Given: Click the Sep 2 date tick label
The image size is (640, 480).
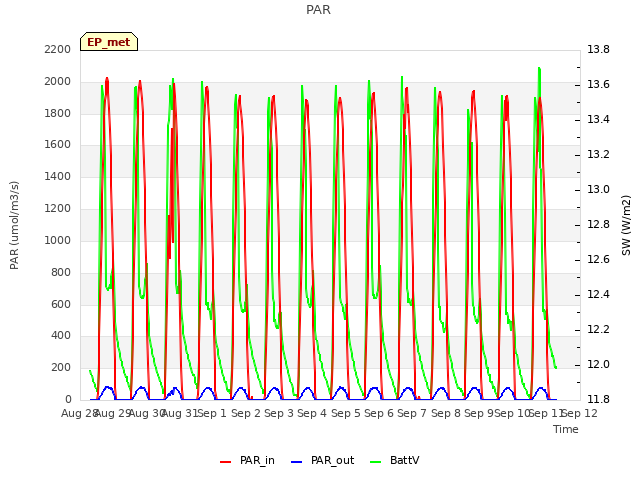Looking at the screenshot, I should (x=246, y=413).
